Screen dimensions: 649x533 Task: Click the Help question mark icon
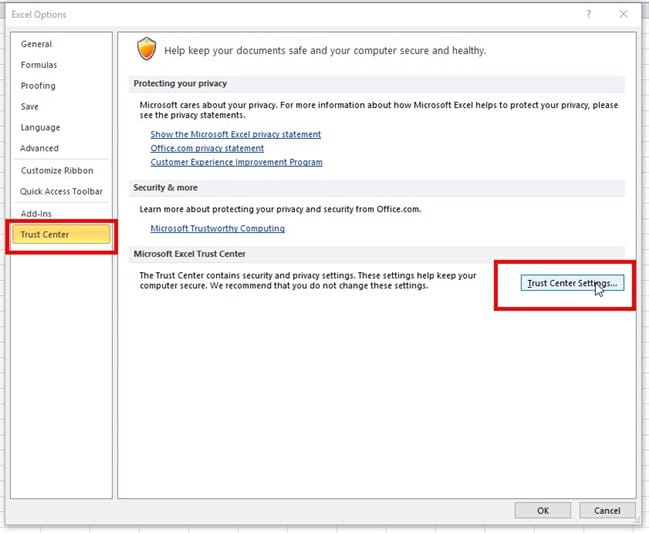[x=589, y=14]
